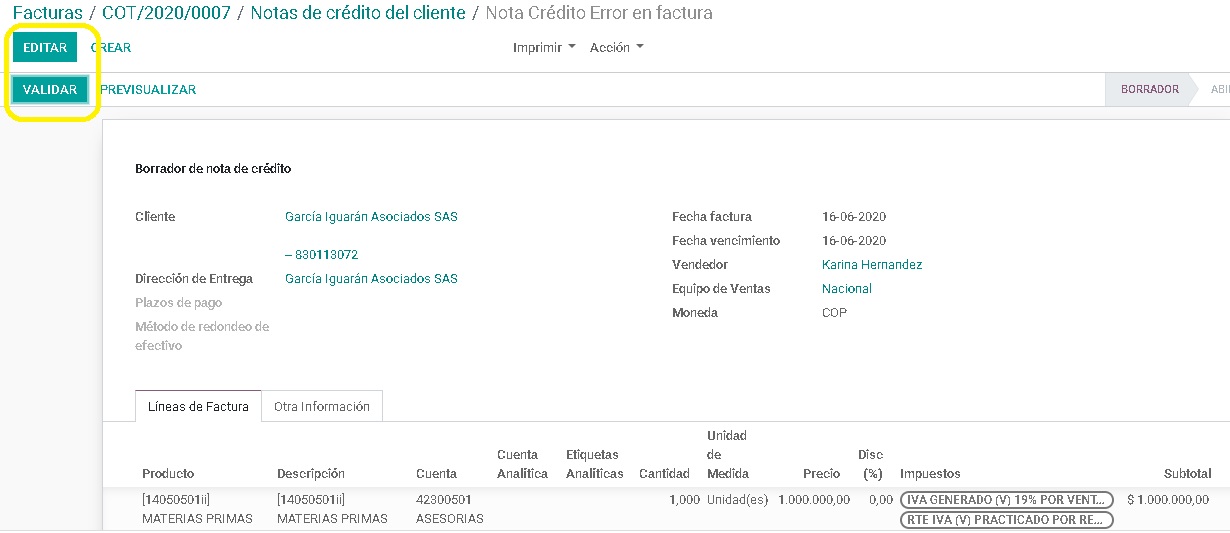Click the subtotal $ 1.000.000,00
1230x533 pixels.
coord(1168,499)
